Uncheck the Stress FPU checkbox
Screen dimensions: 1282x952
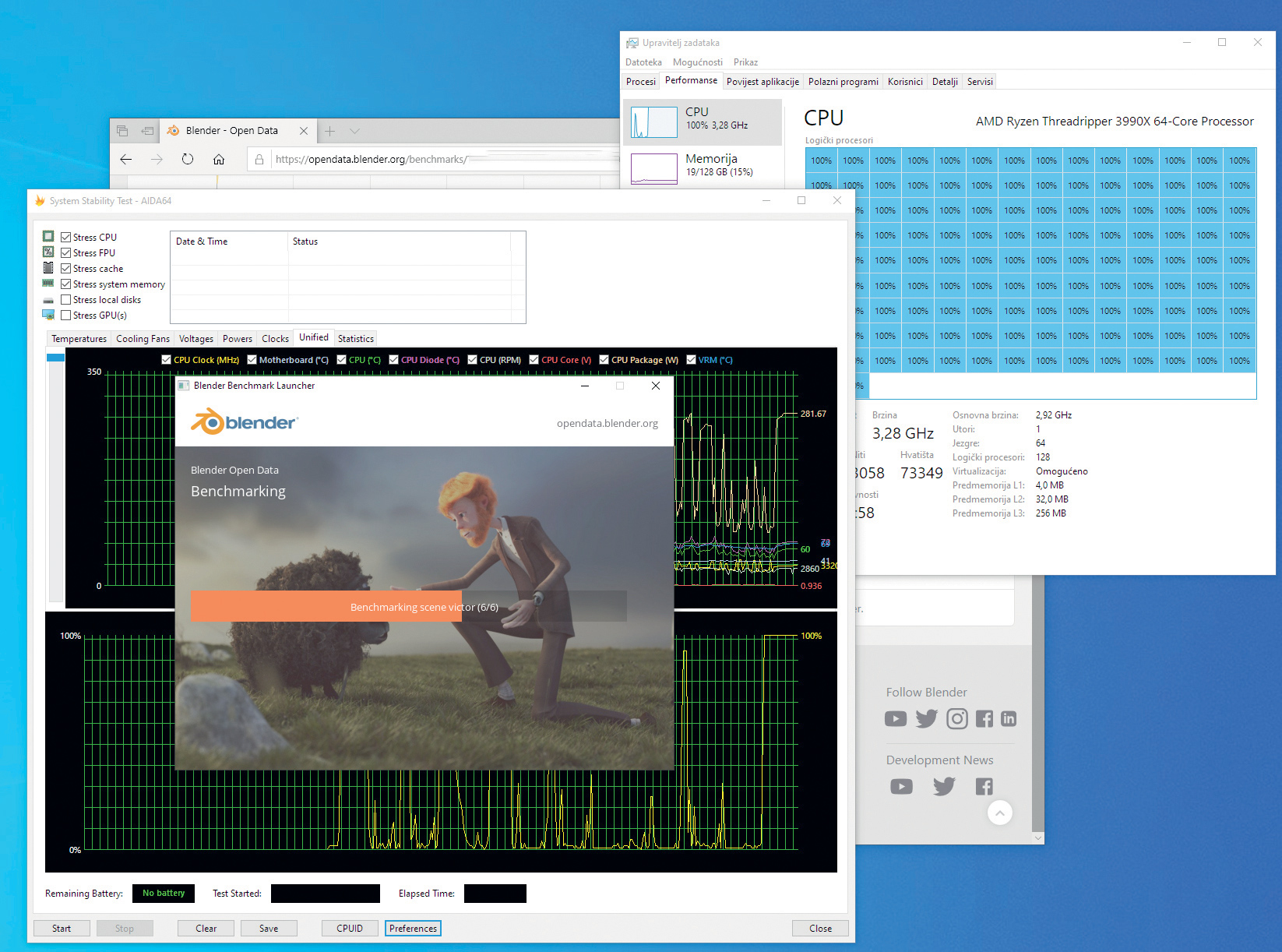click(66, 253)
